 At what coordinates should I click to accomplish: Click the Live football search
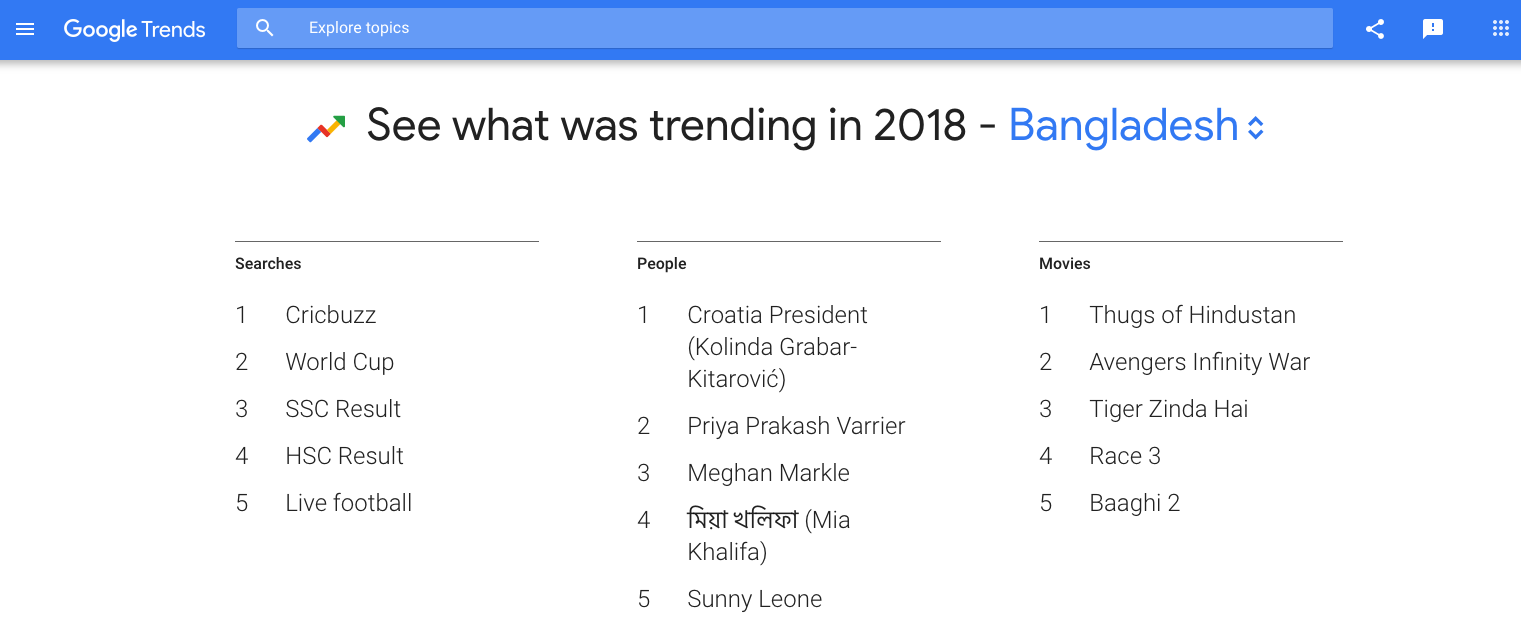(348, 503)
